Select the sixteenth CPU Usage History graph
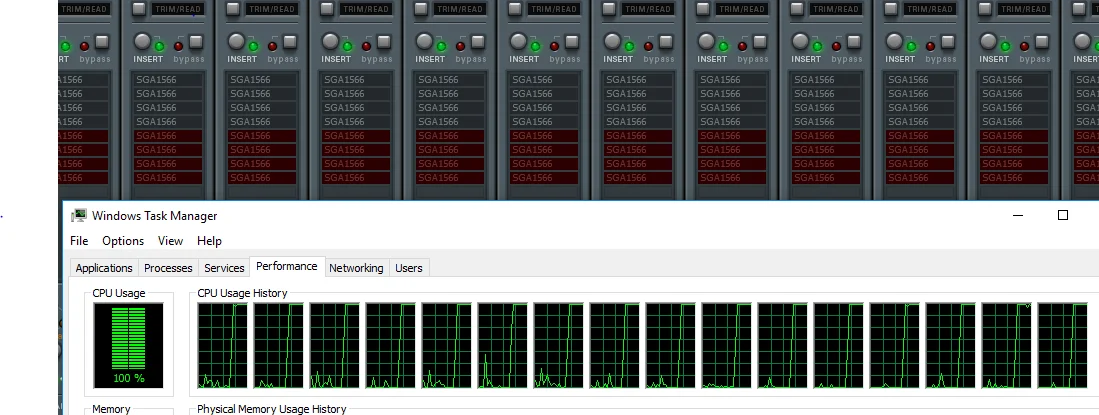 (x=1063, y=346)
